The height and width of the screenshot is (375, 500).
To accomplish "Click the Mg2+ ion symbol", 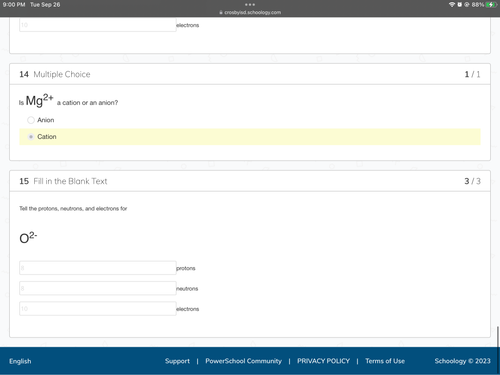I will 39,100.
